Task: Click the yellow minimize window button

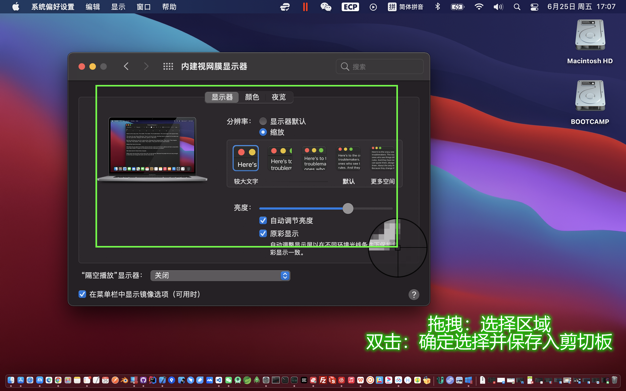Action: pyautogui.click(x=93, y=67)
